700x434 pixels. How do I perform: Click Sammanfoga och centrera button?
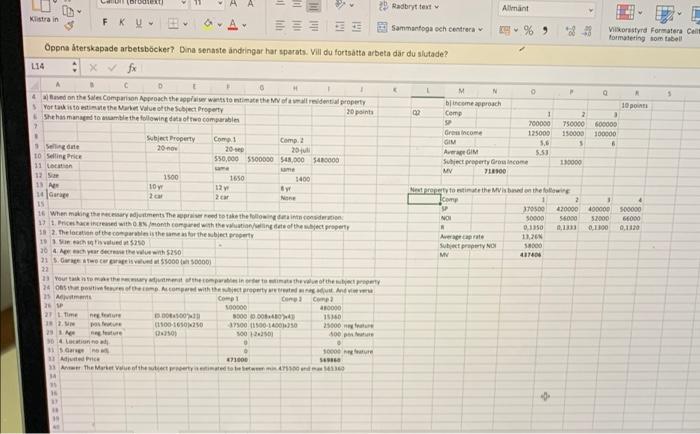(x=426, y=28)
